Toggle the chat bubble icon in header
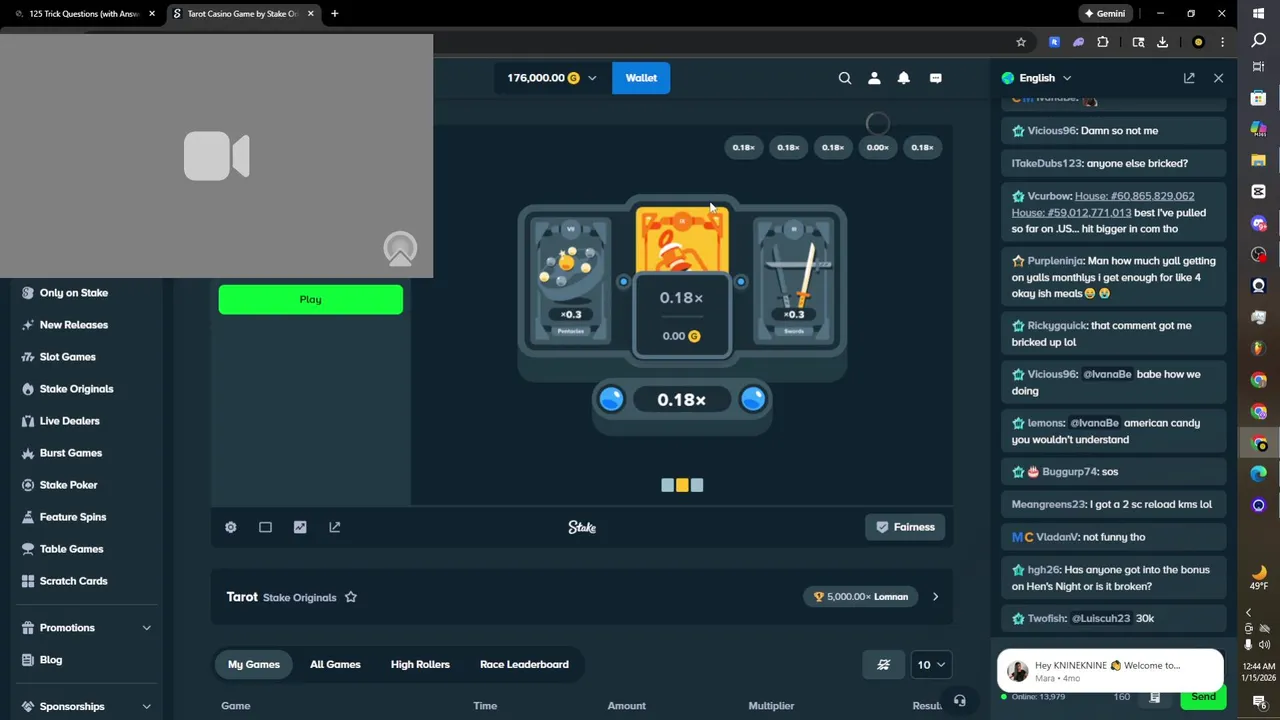Viewport: 1280px width, 720px height. pyautogui.click(x=936, y=78)
